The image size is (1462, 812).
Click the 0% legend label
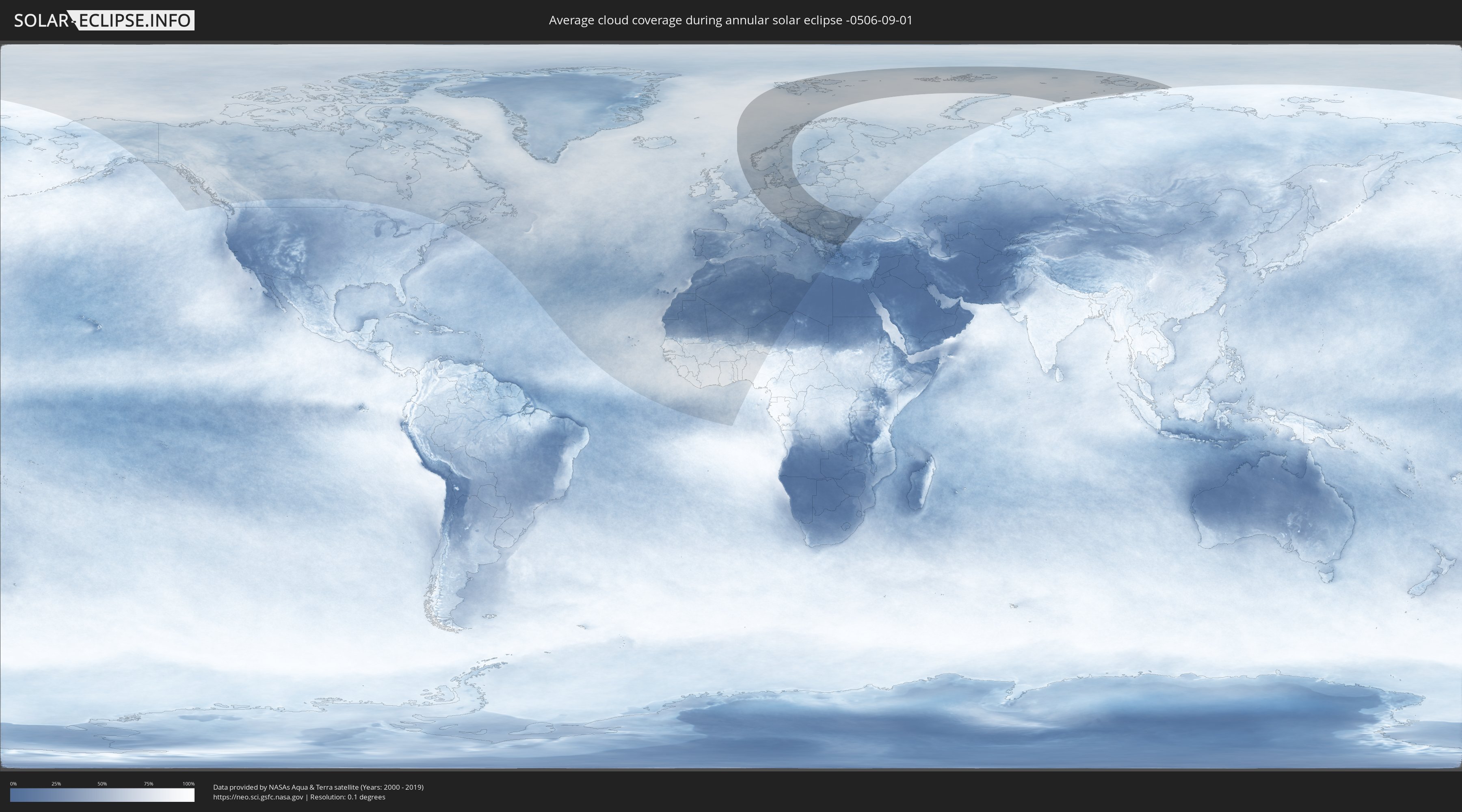coord(13,784)
